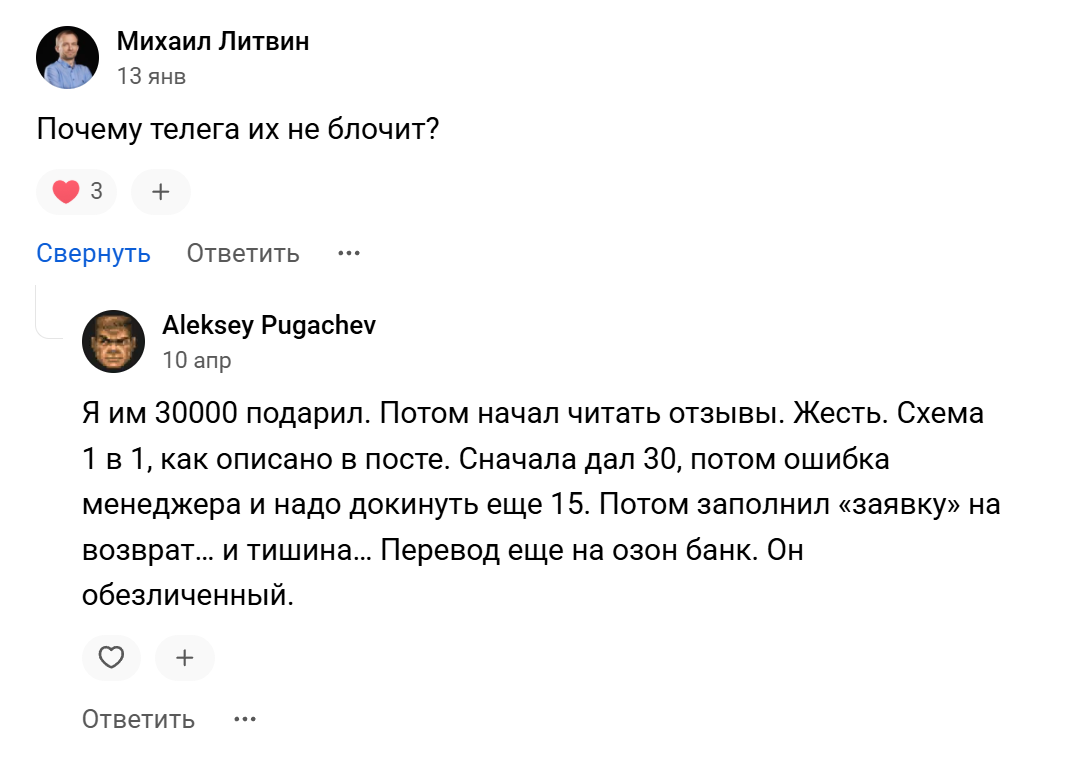This screenshot has width=1074, height=760.
Task: Like Aleksey Pugachev's reply with the heart outline
Action: coord(111,658)
